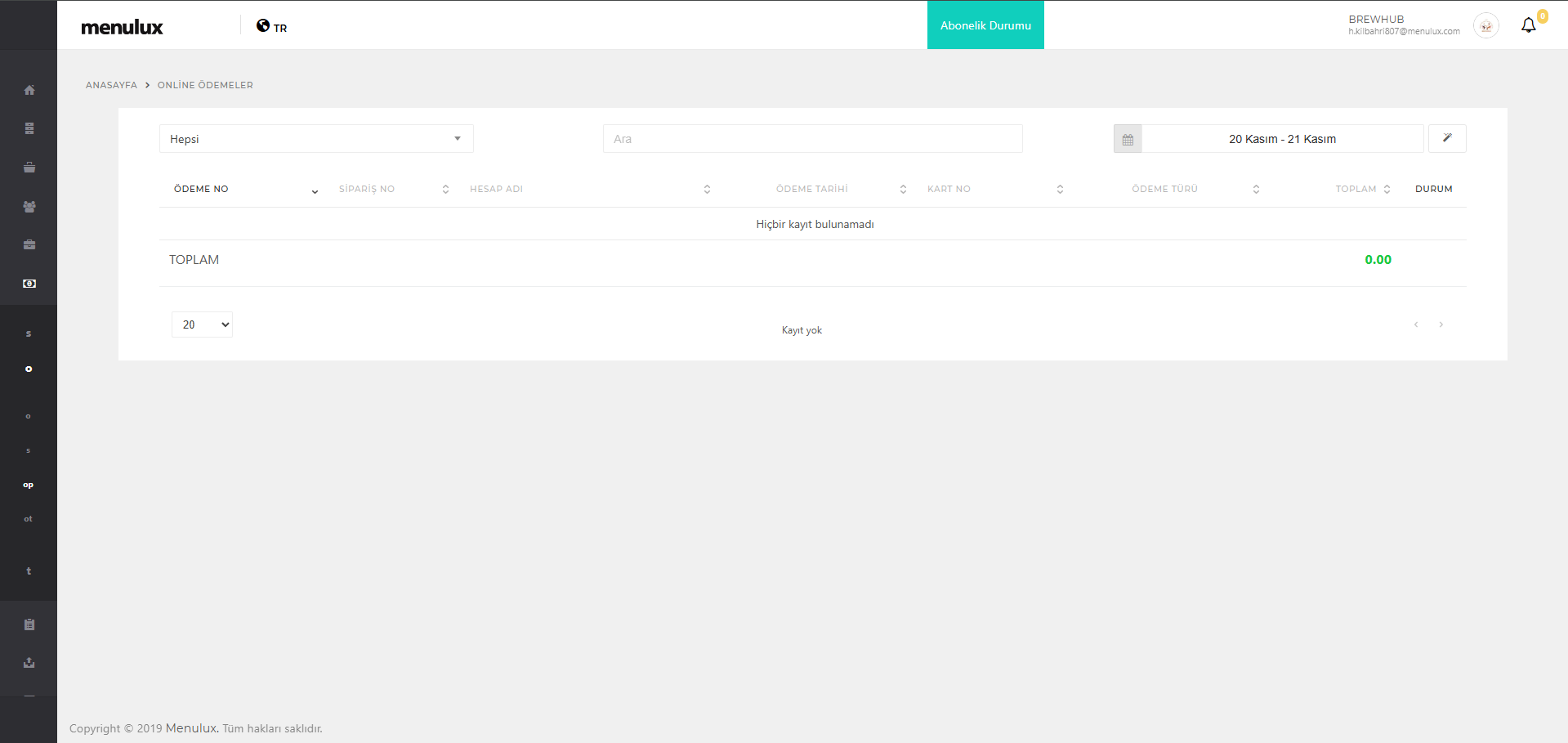Open the notifications bell icon
This screenshot has height=743, width=1568.
click(x=1528, y=25)
